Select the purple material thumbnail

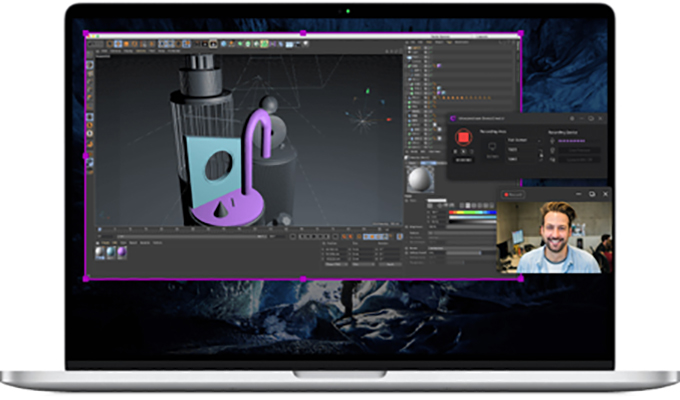(x=122, y=252)
